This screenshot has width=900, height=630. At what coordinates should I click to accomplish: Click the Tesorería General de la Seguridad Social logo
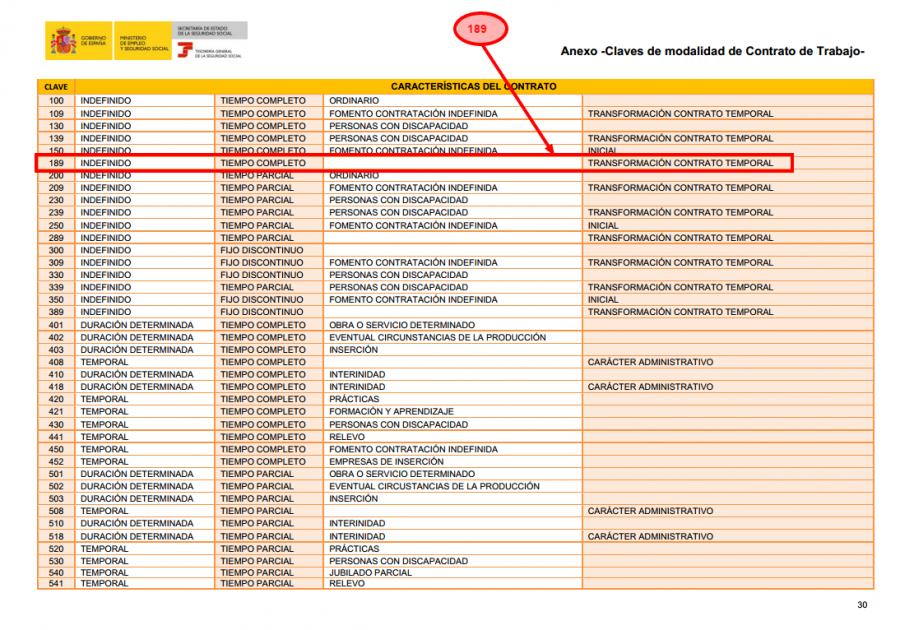point(209,50)
